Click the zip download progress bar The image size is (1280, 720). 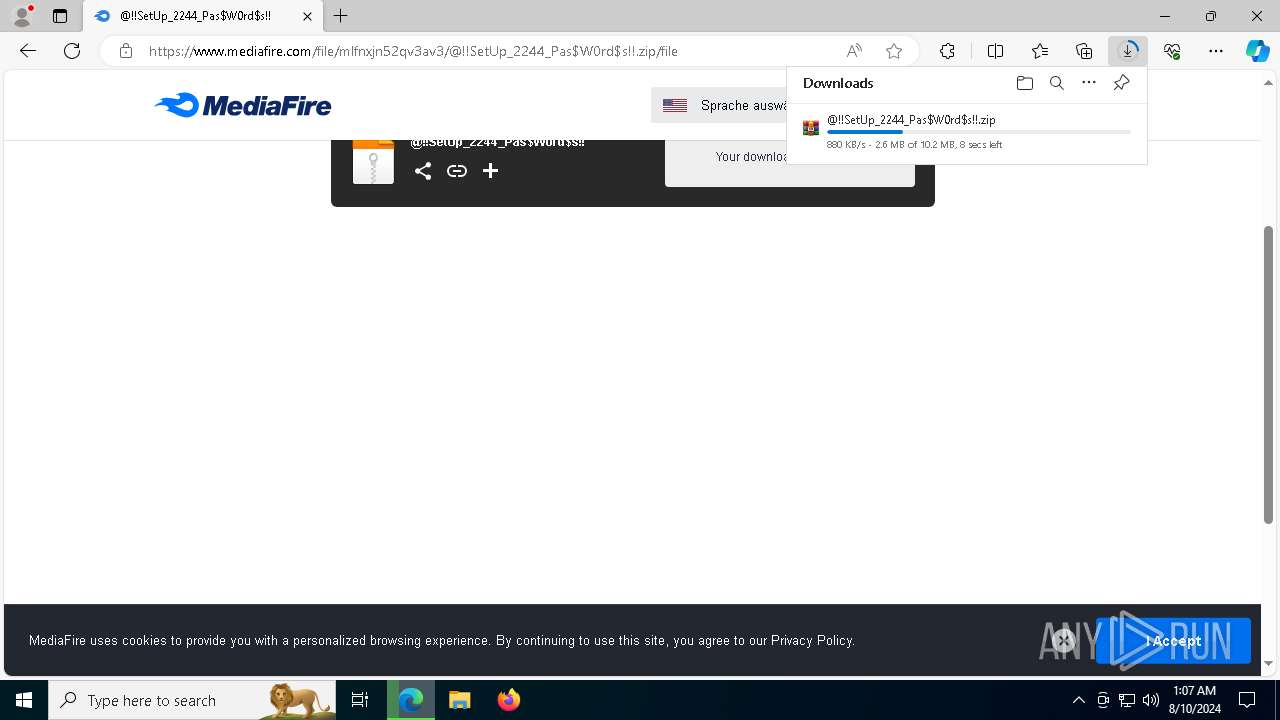click(979, 132)
